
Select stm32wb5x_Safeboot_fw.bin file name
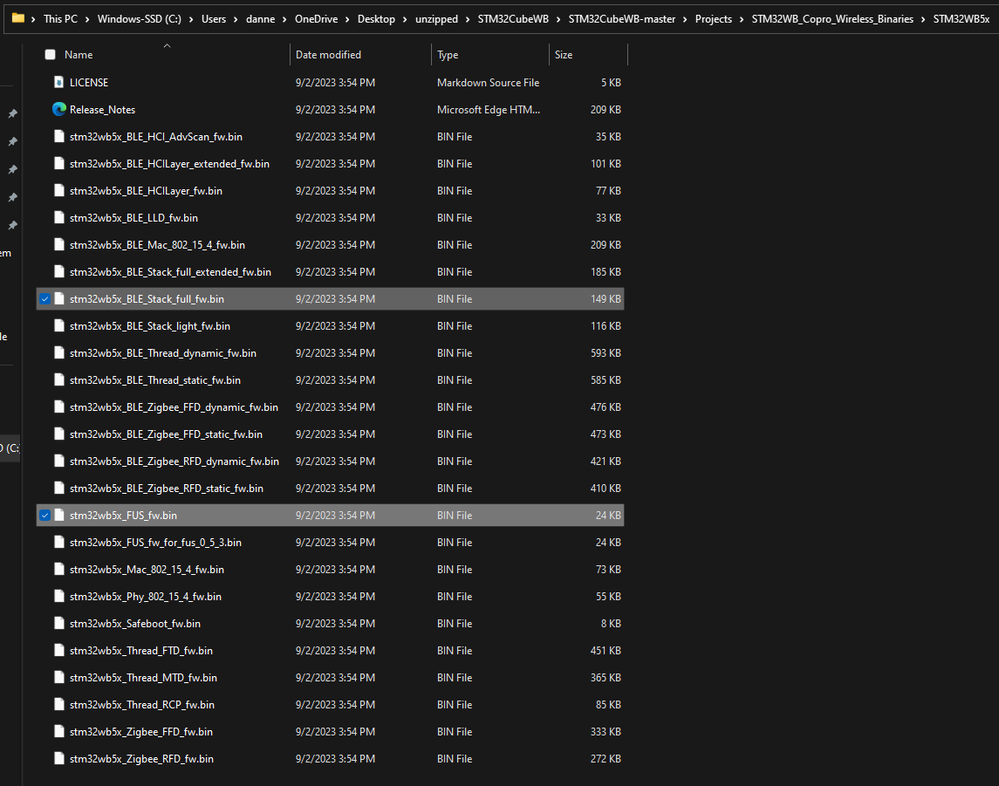[134, 624]
